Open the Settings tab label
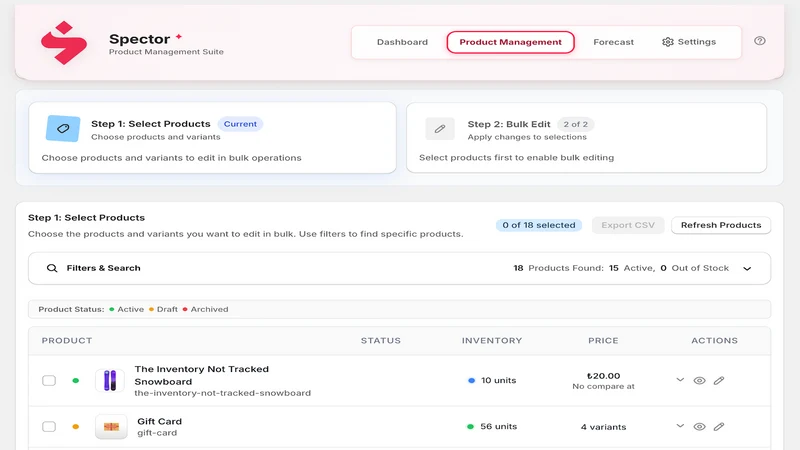Screen dimensions: 800x450 pyautogui.click(x=696, y=42)
